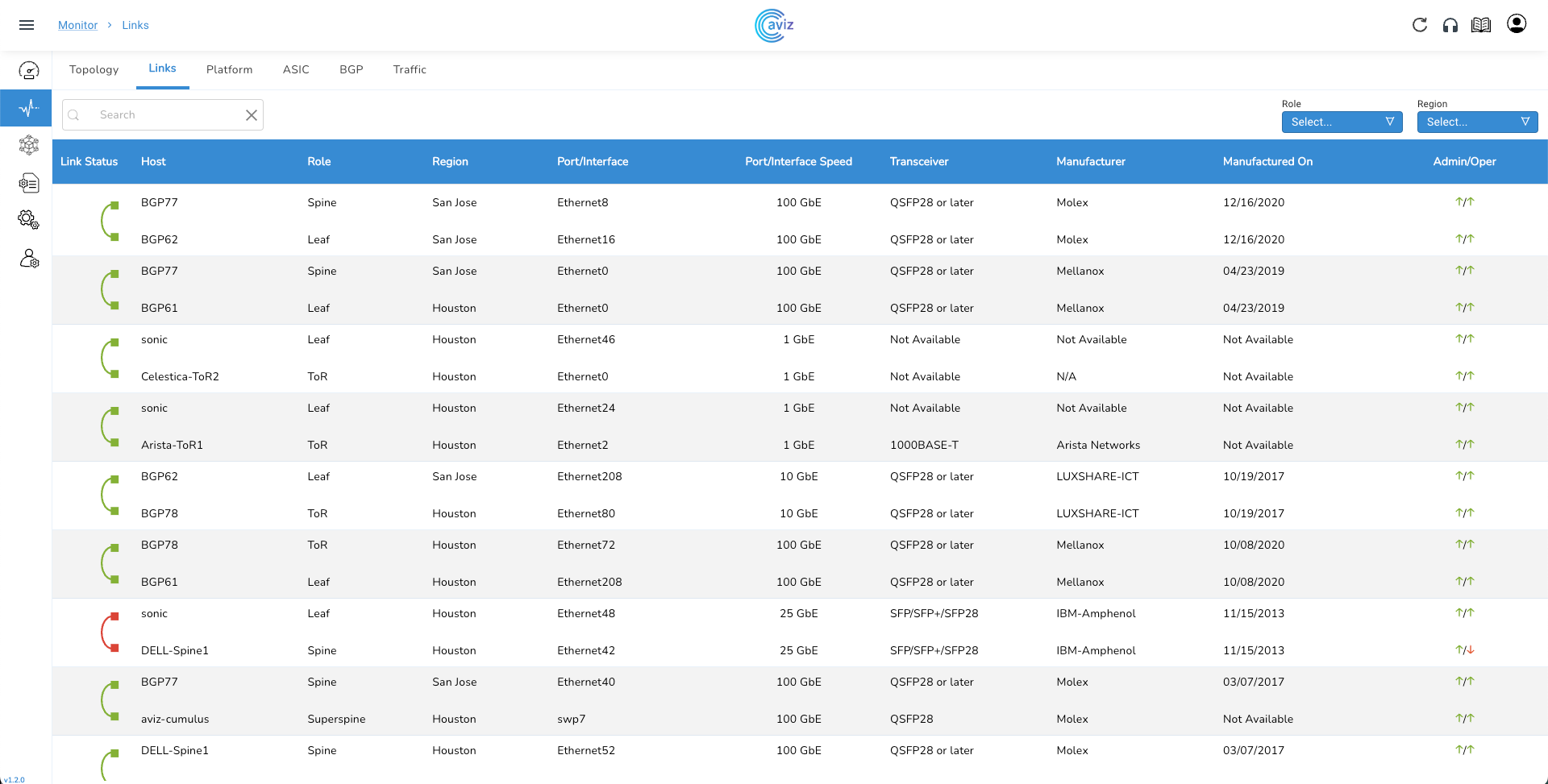
Task: Switch to the Topology tab
Action: click(x=94, y=70)
